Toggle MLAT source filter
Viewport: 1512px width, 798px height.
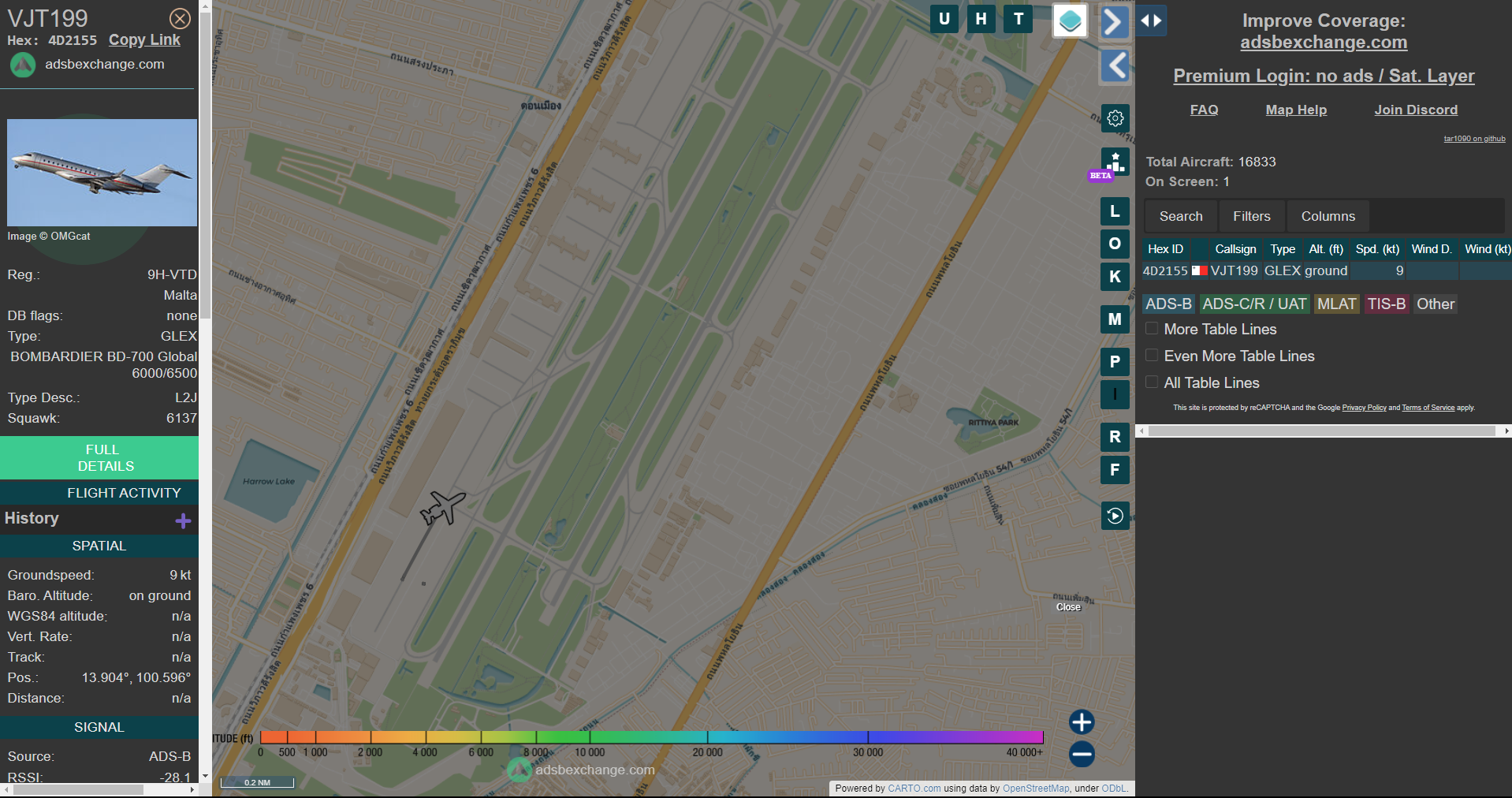(1336, 304)
